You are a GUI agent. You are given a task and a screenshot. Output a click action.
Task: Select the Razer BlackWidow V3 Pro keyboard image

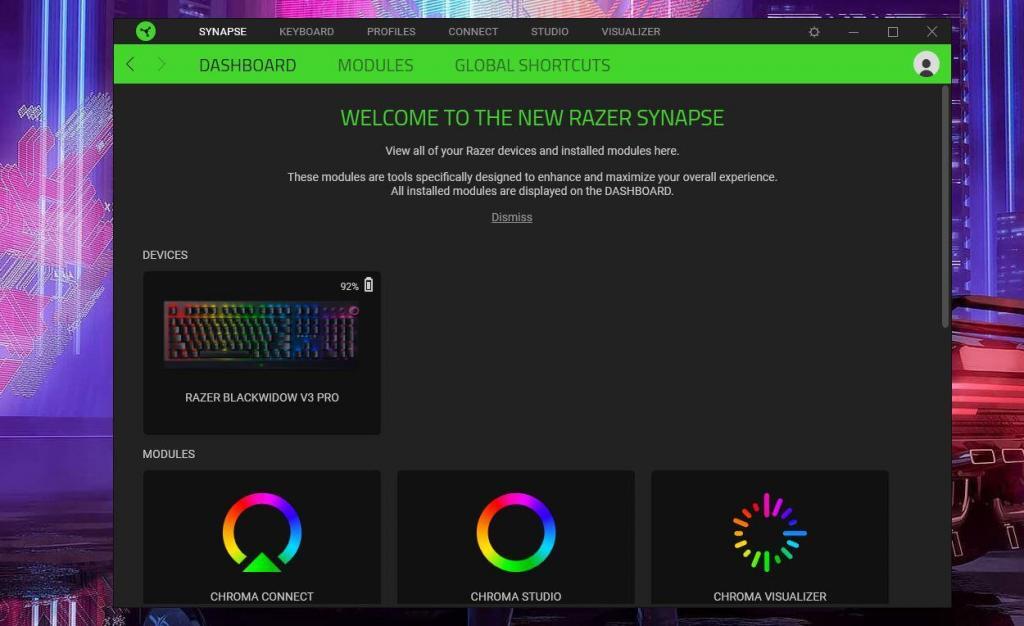point(262,335)
